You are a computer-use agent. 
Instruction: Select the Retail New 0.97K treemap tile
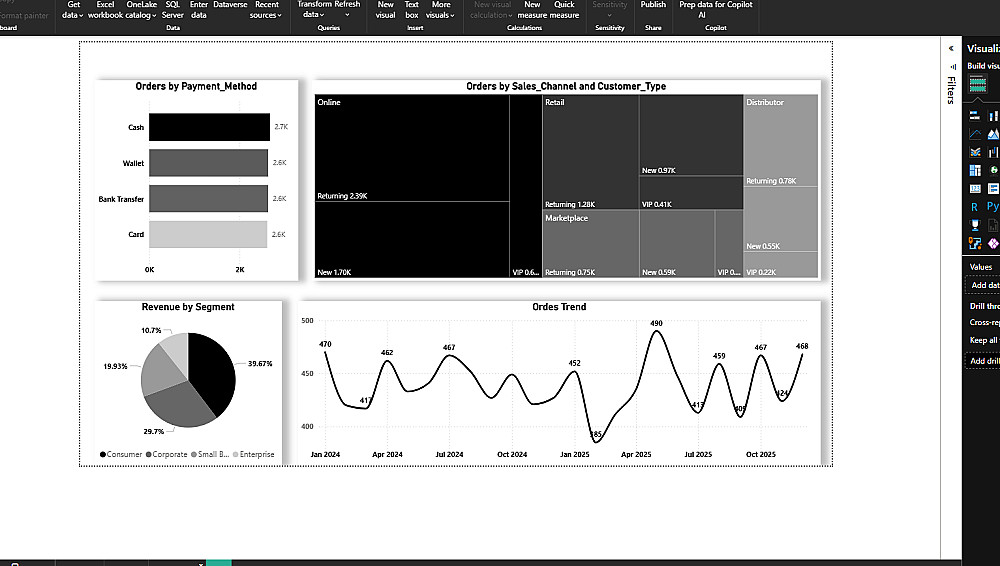point(691,135)
